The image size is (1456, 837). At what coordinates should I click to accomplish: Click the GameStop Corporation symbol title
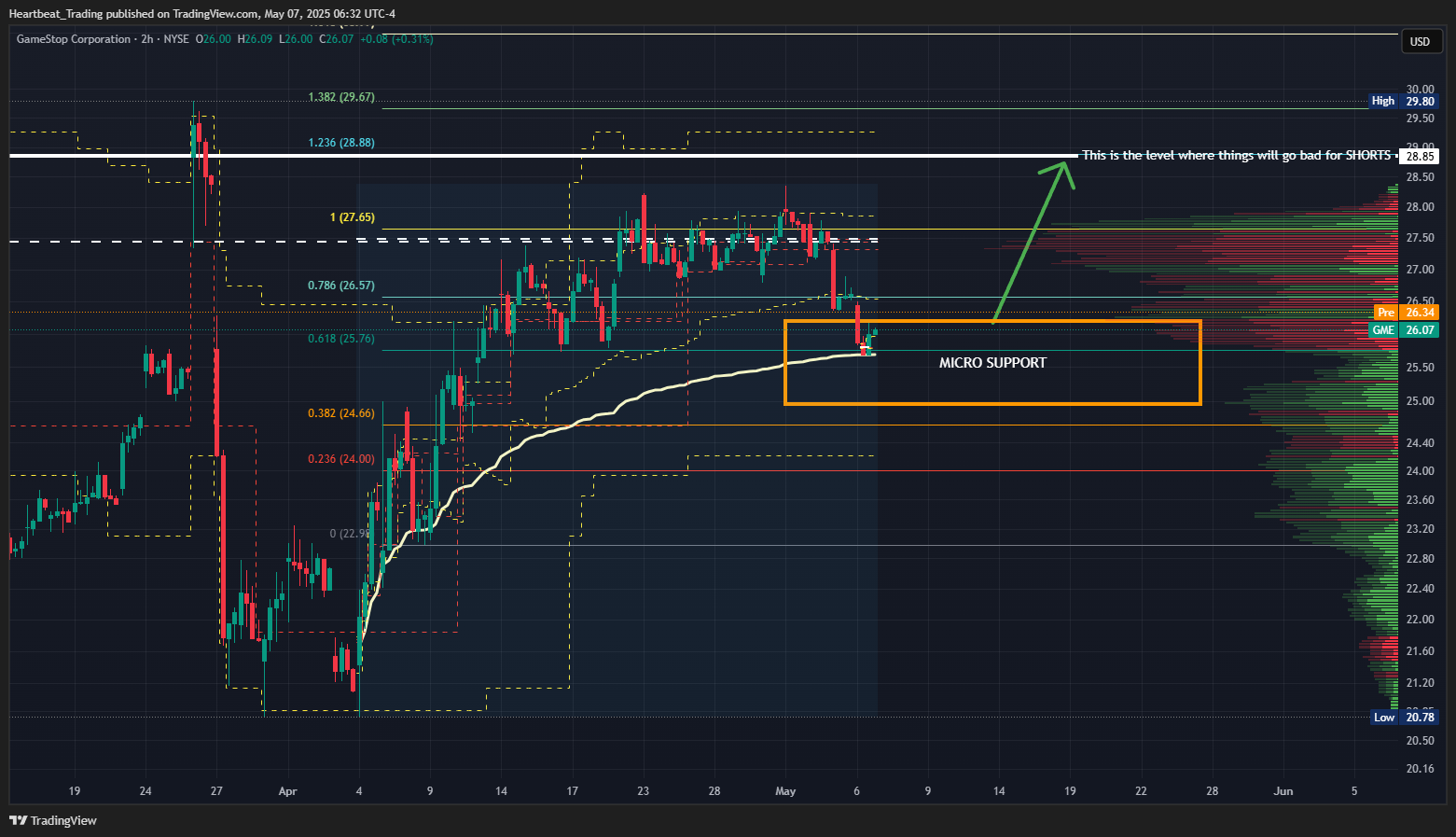pyautogui.click(x=74, y=39)
